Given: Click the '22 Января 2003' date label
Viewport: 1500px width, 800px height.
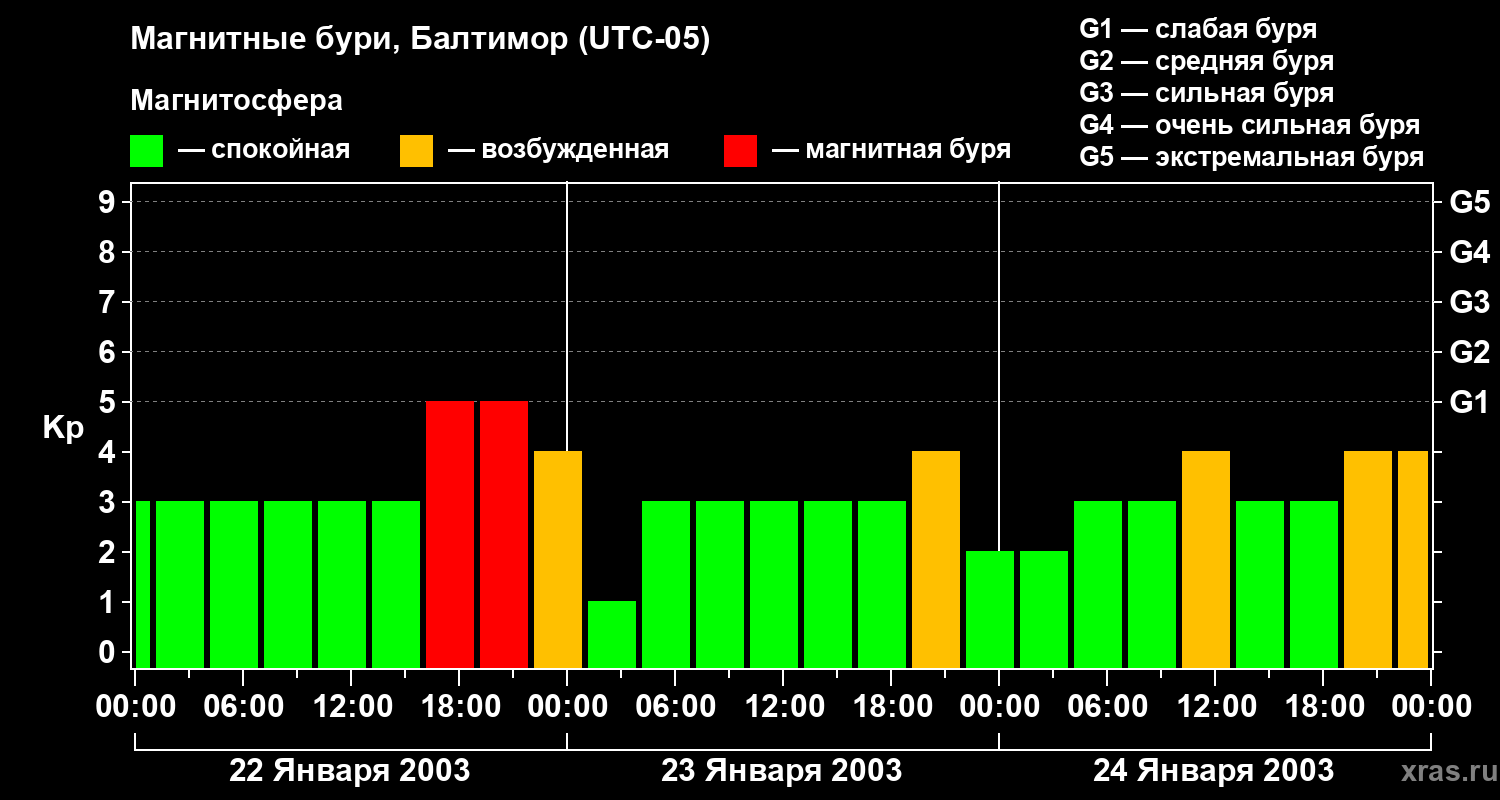Looking at the screenshot, I should (x=350, y=771).
